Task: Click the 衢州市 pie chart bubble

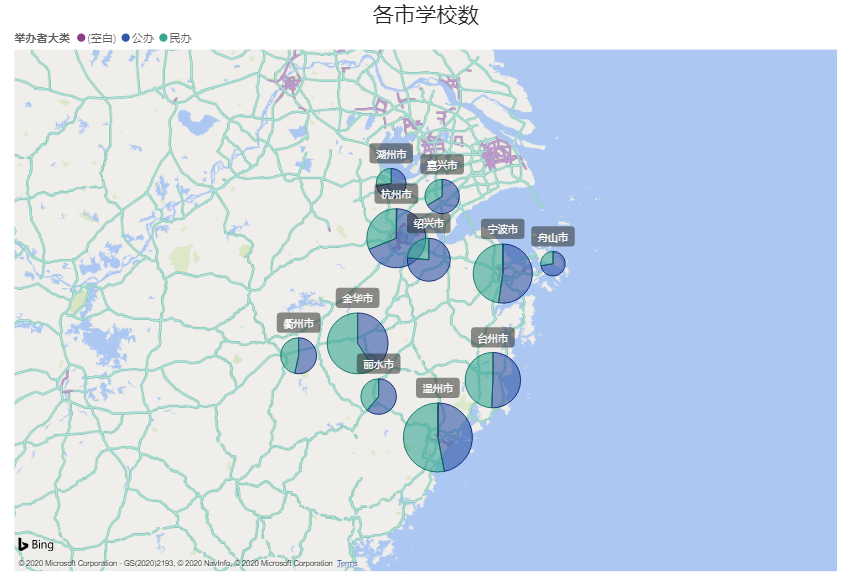Action: point(298,355)
